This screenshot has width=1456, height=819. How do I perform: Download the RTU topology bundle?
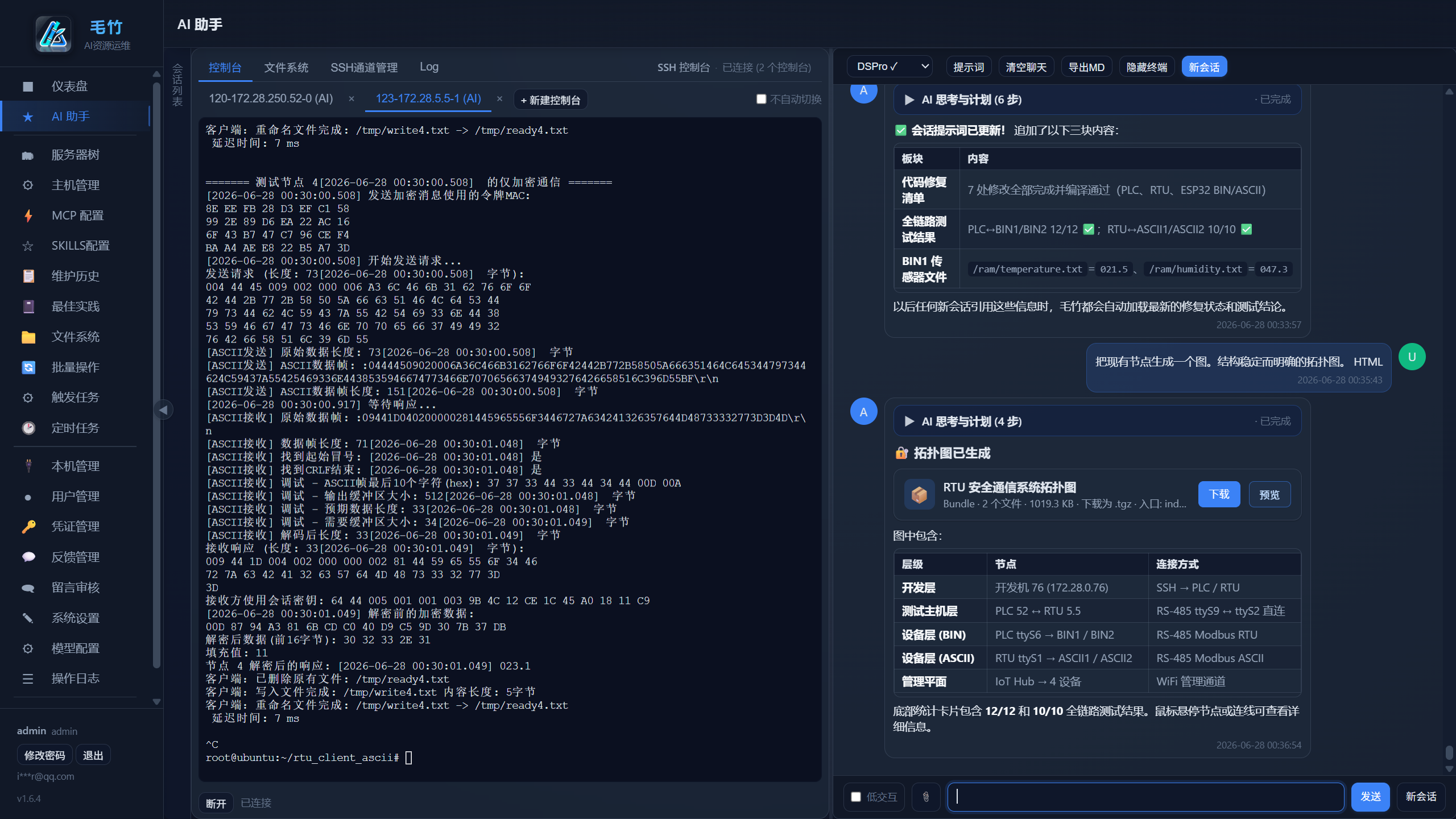click(x=1219, y=495)
